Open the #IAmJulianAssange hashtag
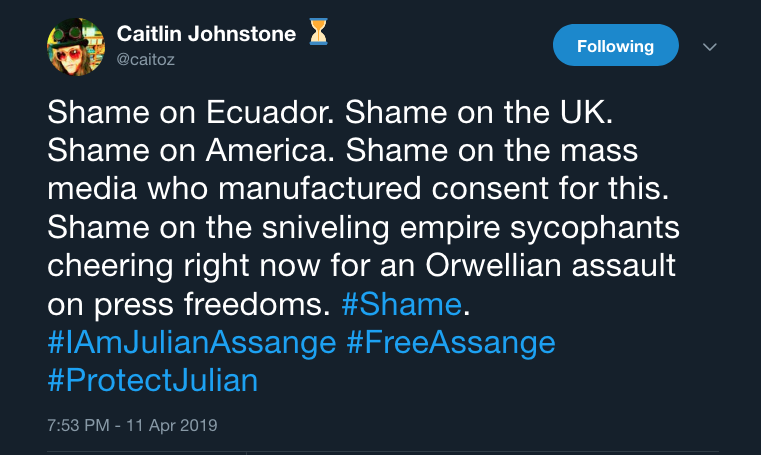761x455 pixels. 191,342
